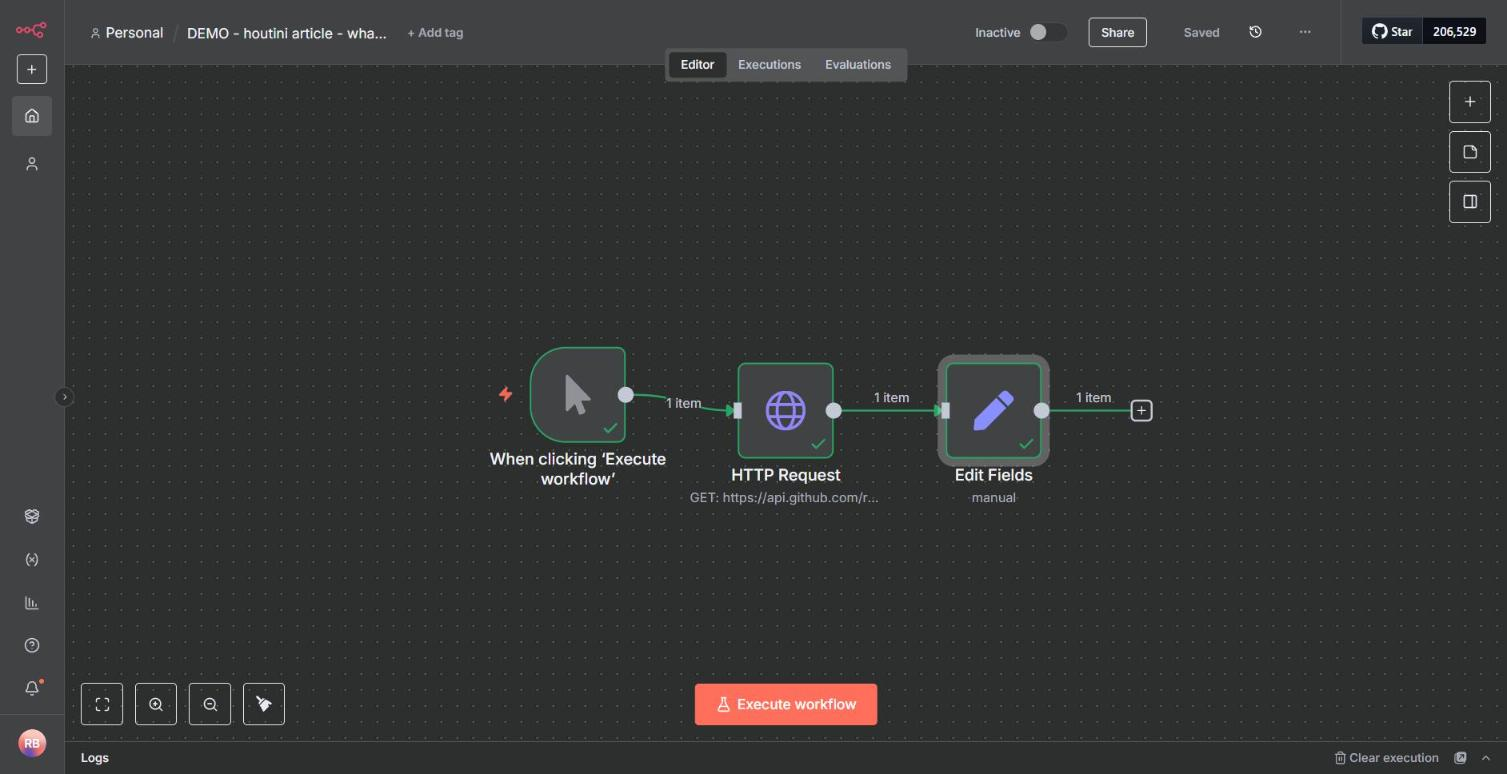The image size is (1507, 774).
Task: Click the Share button
Action: pyautogui.click(x=1117, y=32)
